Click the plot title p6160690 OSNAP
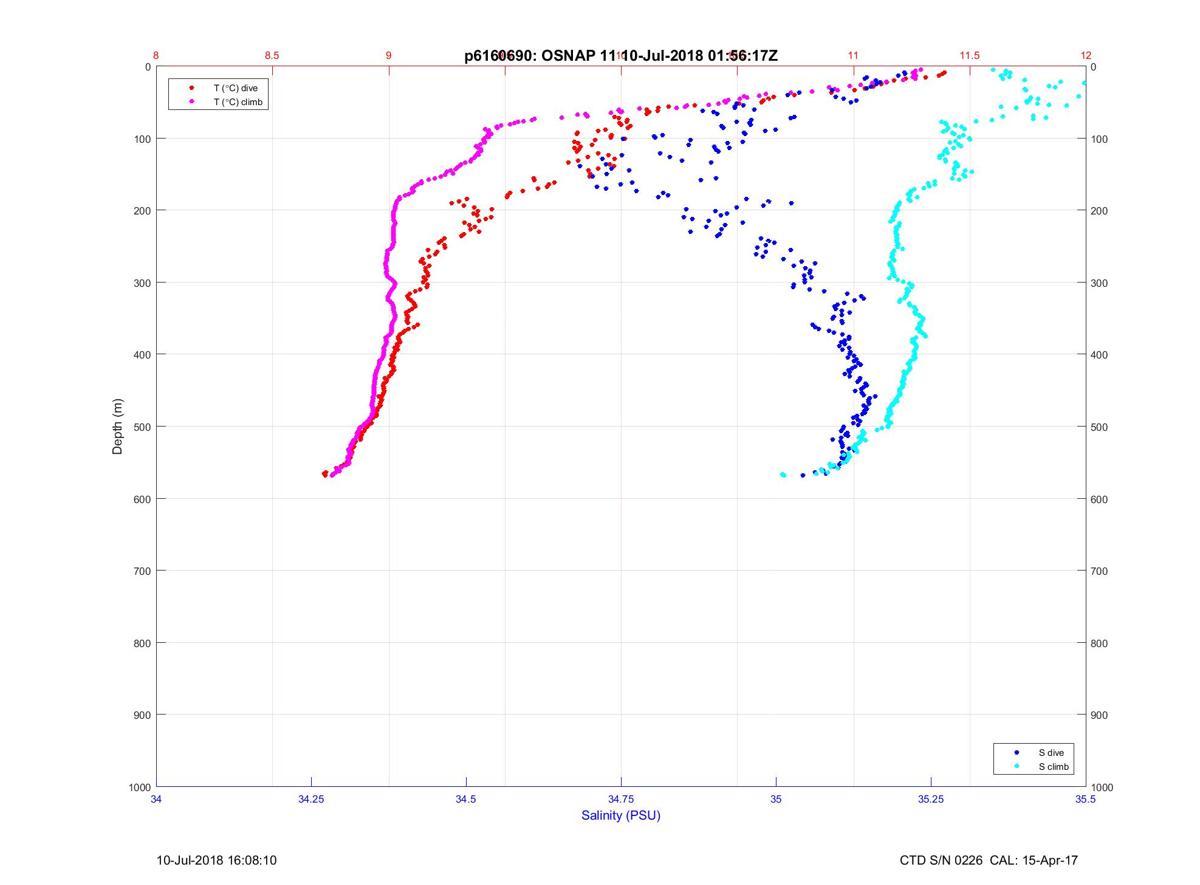This screenshot has width=1200, height=885. click(621, 55)
